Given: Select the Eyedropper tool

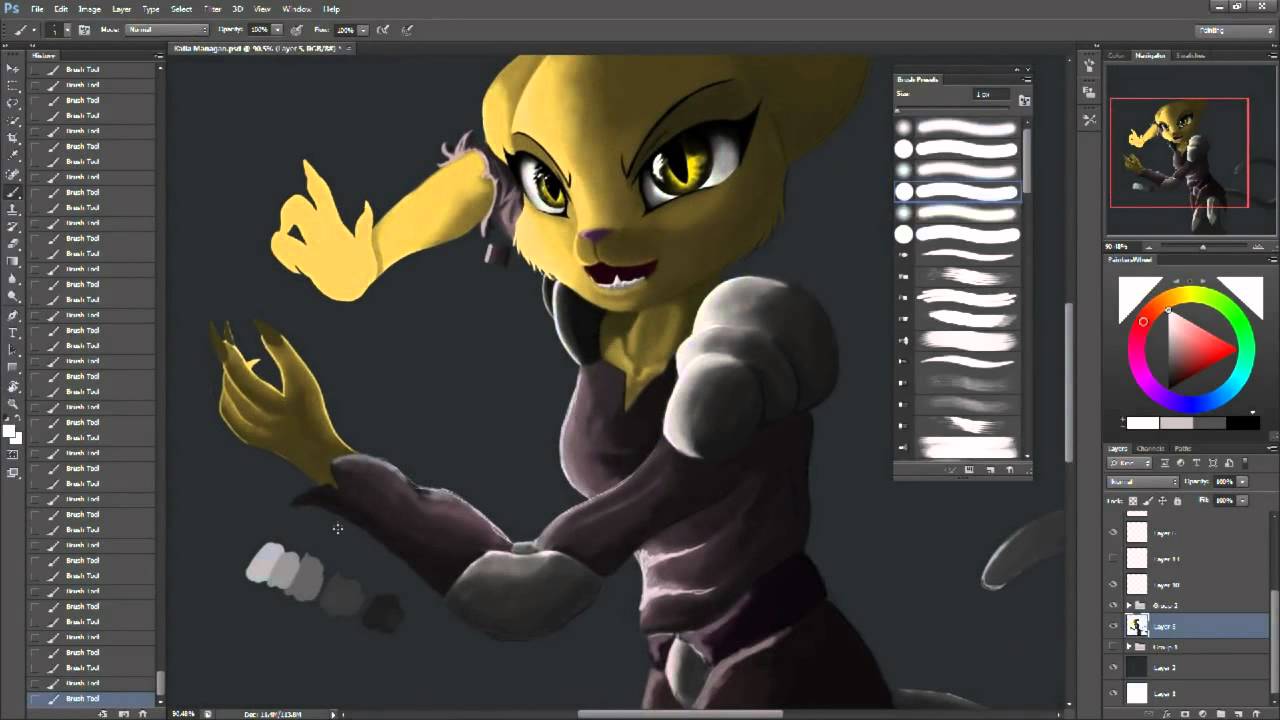Looking at the screenshot, I should pyautogui.click(x=13, y=156).
